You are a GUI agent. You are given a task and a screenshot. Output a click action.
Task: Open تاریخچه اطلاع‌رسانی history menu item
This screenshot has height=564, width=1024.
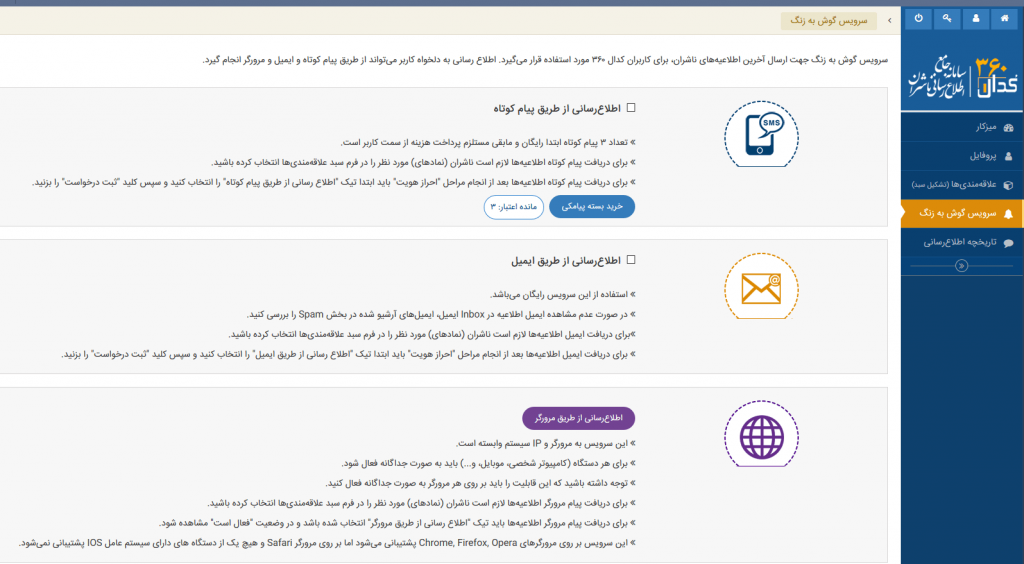click(x=962, y=242)
